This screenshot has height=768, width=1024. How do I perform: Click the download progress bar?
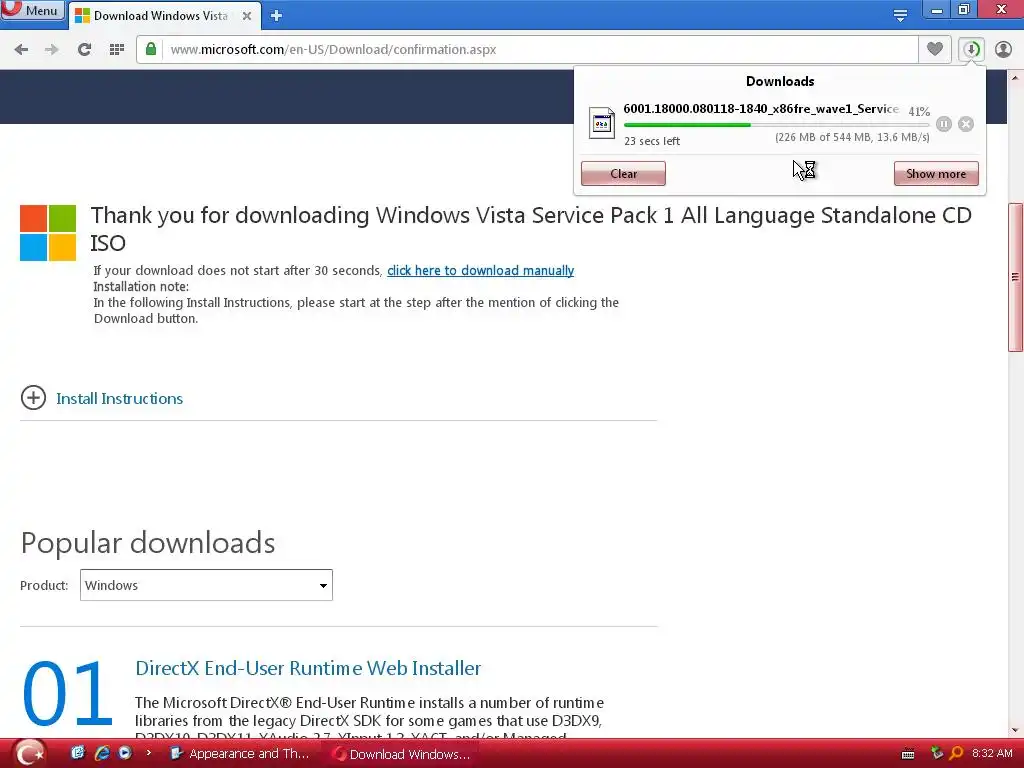coord(776,125)
